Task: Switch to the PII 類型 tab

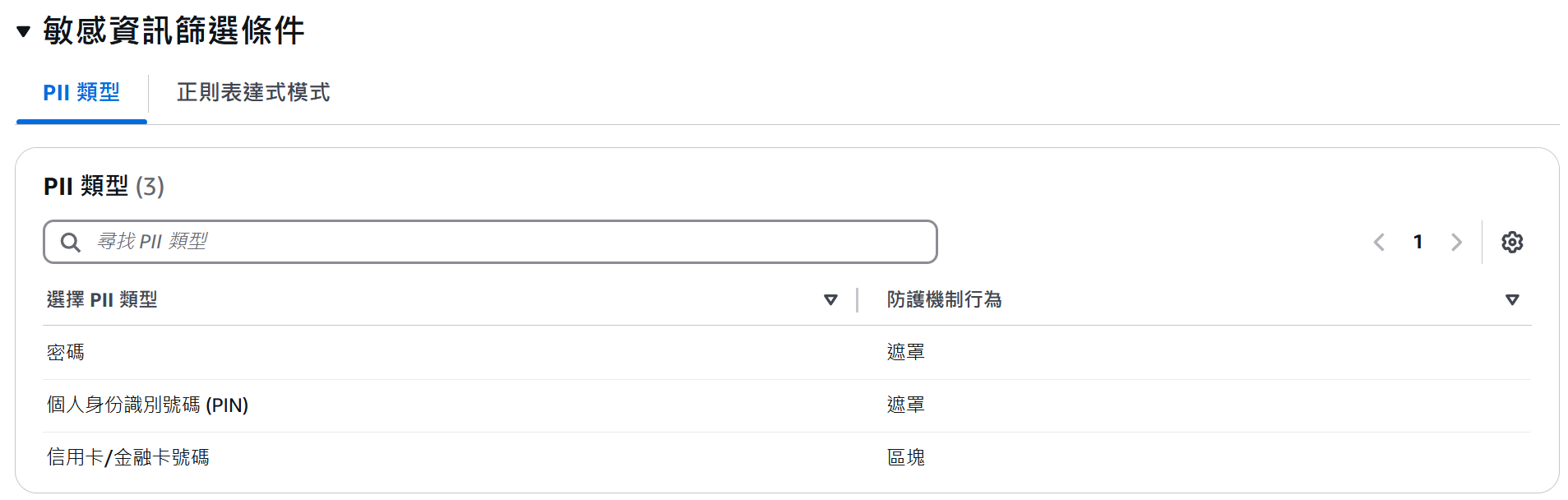Action: [81, 92]
